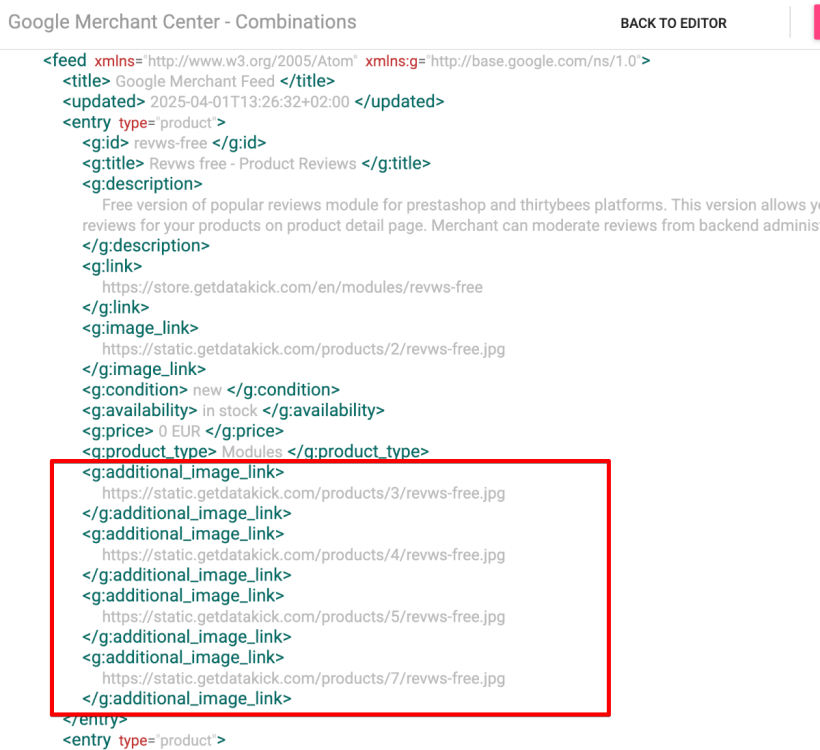Click the products/2 image link URL
820x750 pixels.
click(303, 349)
